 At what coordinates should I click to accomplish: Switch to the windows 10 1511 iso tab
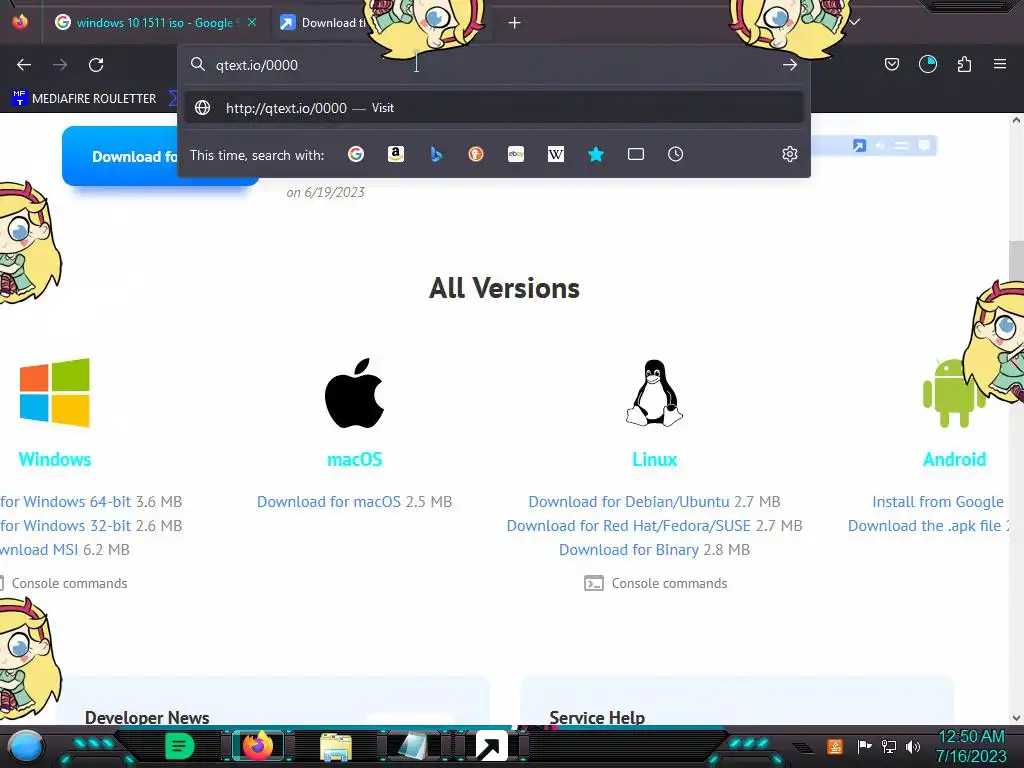click(155, 23)
